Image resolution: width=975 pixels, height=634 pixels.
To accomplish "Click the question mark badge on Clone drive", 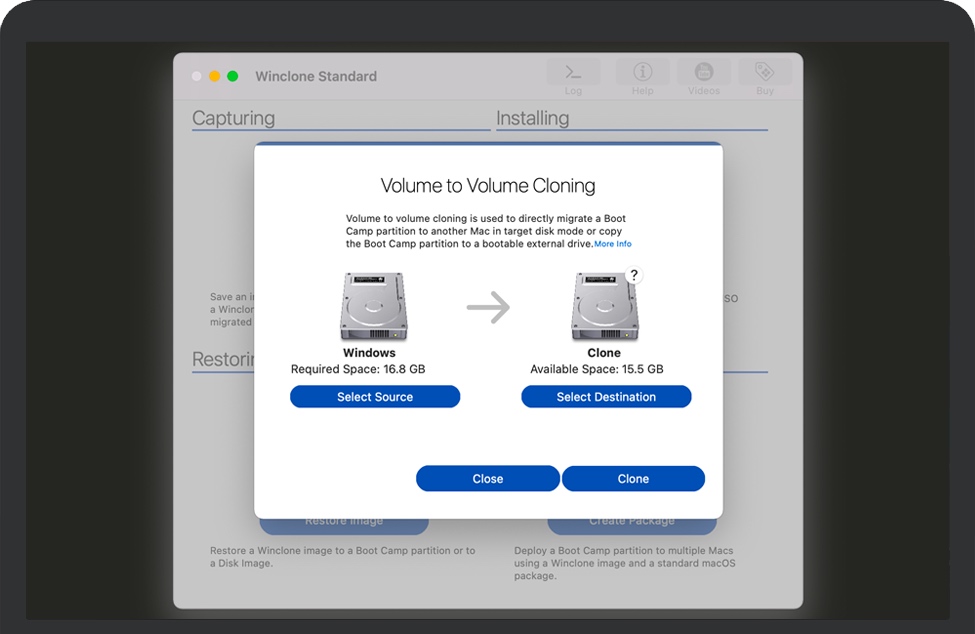I will tap(634, 275).
